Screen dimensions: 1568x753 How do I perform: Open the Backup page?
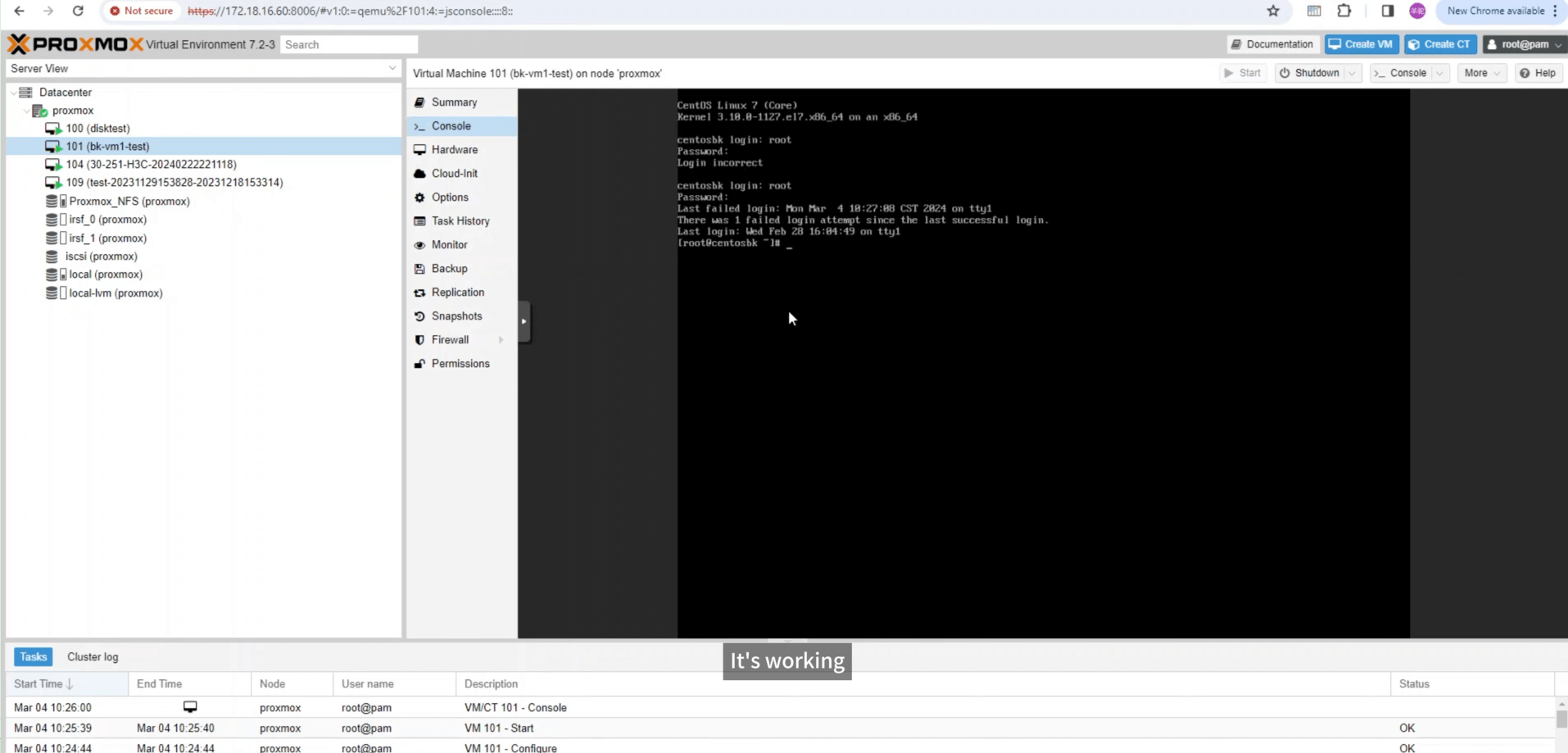[x=461, y=269]
